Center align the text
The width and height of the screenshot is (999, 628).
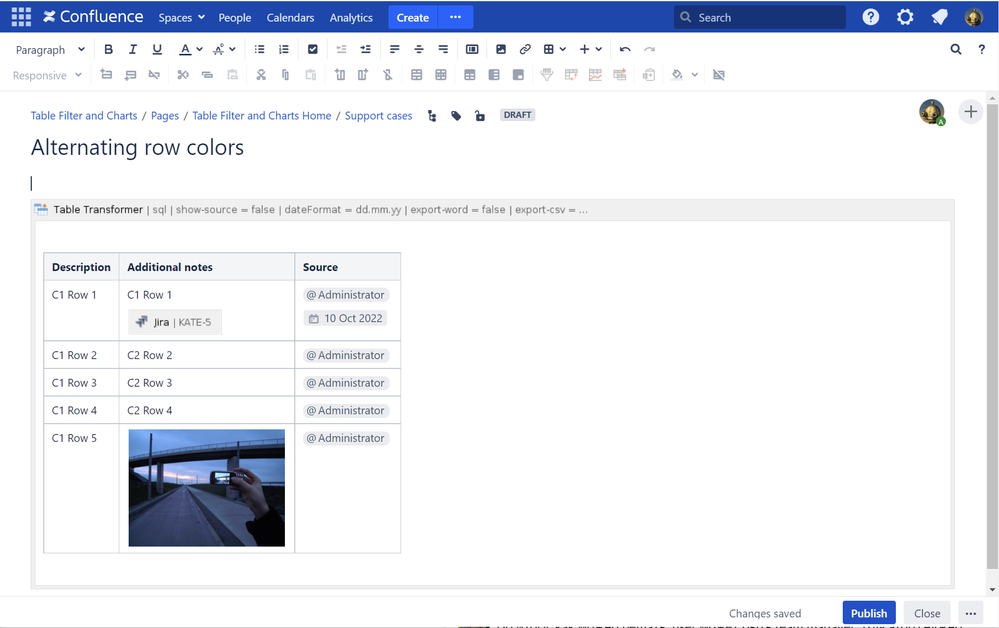coord(419,49)
